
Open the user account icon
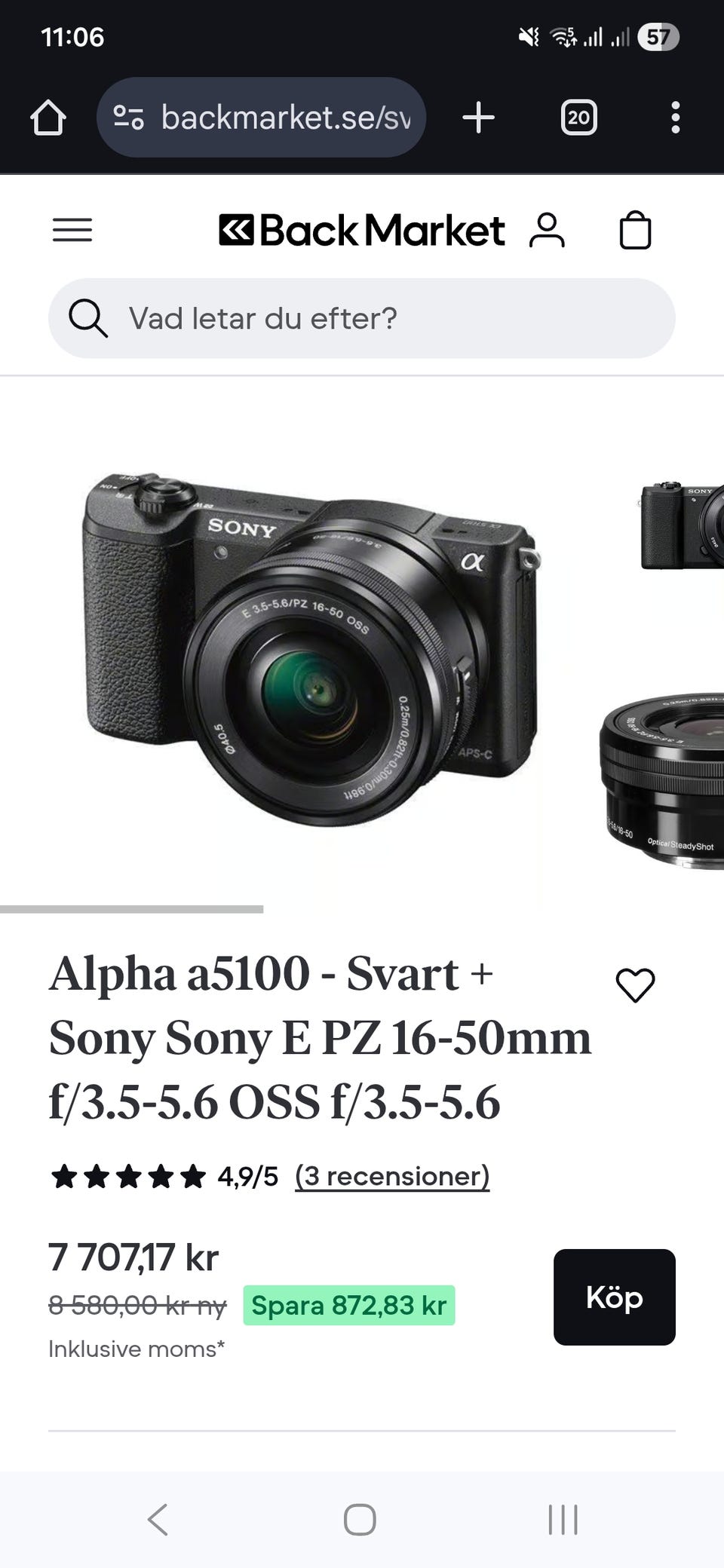point(547,230)
